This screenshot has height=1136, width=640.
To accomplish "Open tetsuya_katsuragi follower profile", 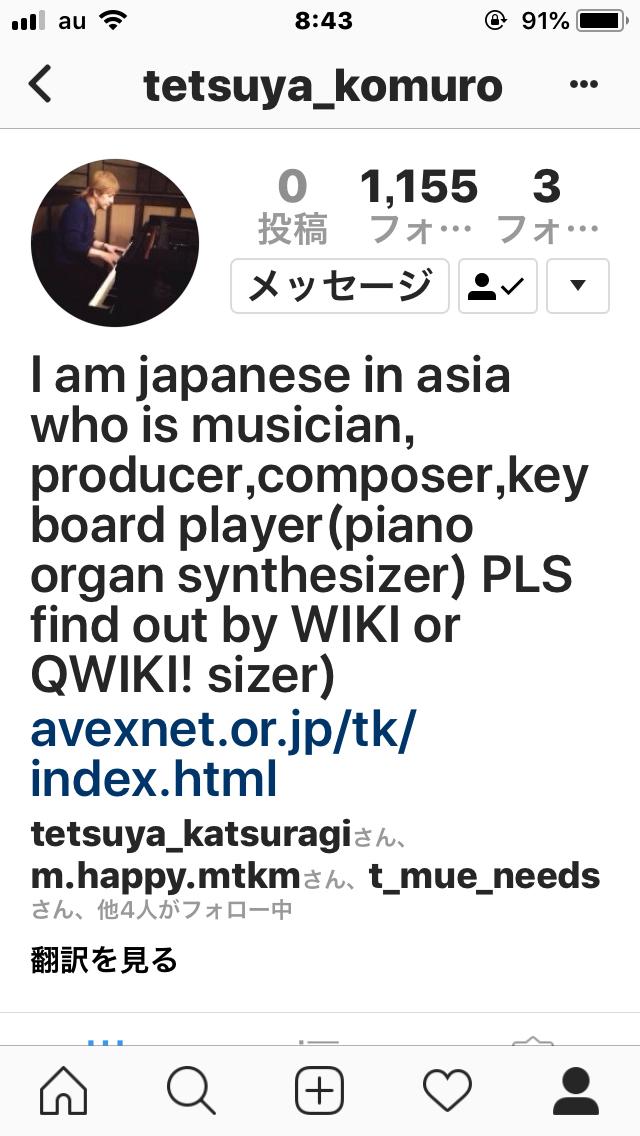I will point(191,834).
